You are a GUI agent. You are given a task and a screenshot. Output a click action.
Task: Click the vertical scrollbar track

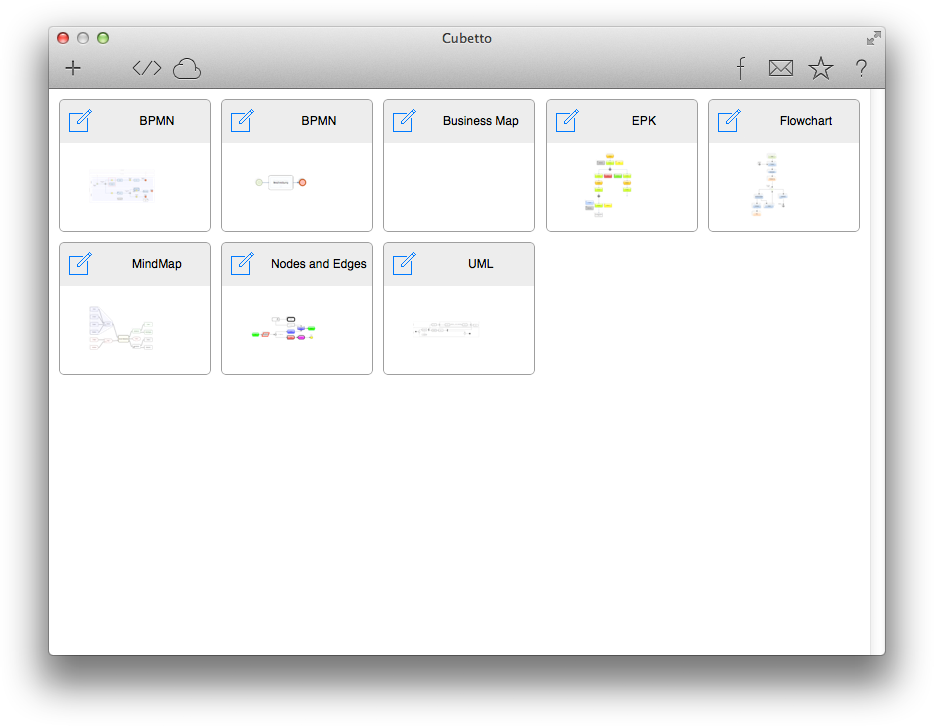tap(877, 372)
